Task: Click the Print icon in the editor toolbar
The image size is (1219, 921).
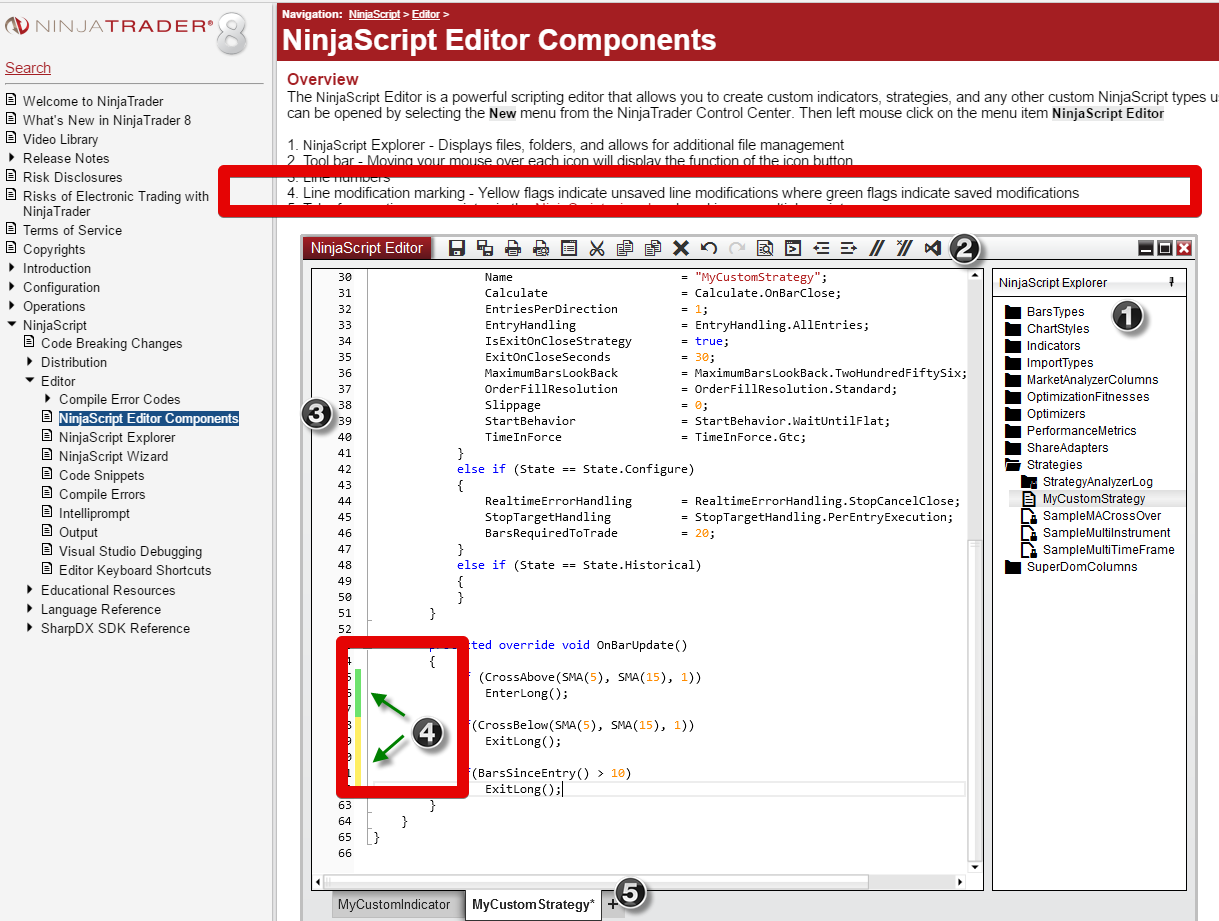Action: (x=513, y=248)
